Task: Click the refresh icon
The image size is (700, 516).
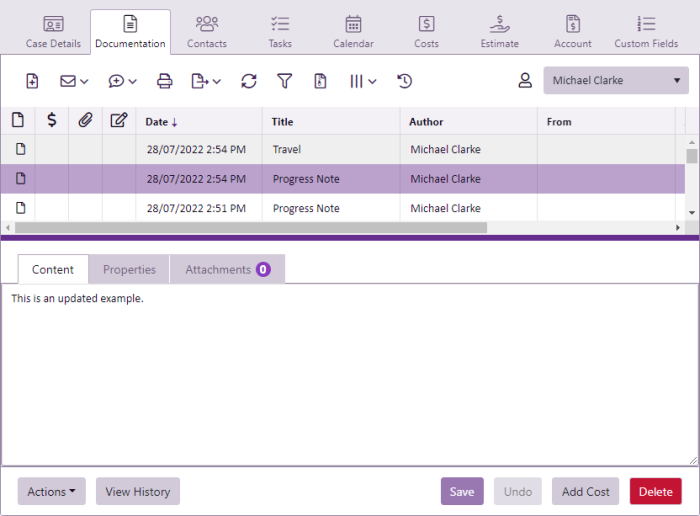Action: point(249,81)
